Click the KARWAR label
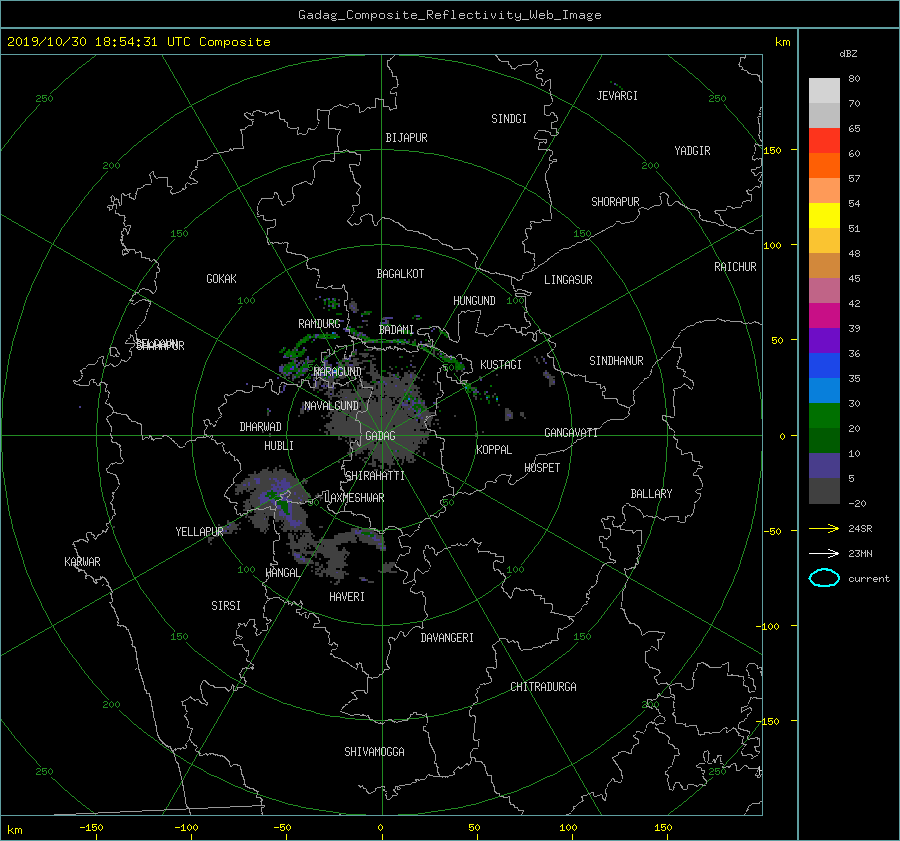Viewport: 900px width, 841px height. 82,562
